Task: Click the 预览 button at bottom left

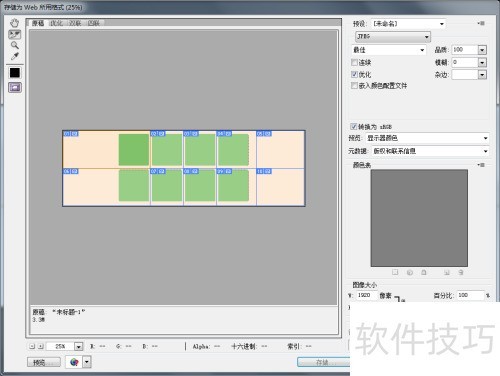Action: tap(44, 362)
